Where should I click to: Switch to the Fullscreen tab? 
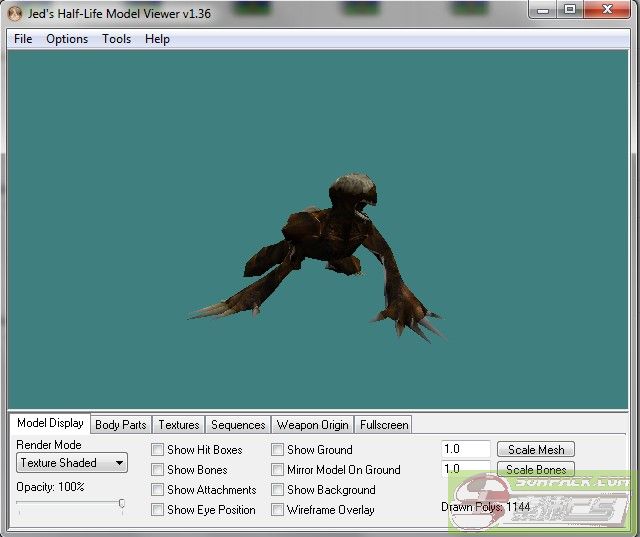[x=384, y=425]
